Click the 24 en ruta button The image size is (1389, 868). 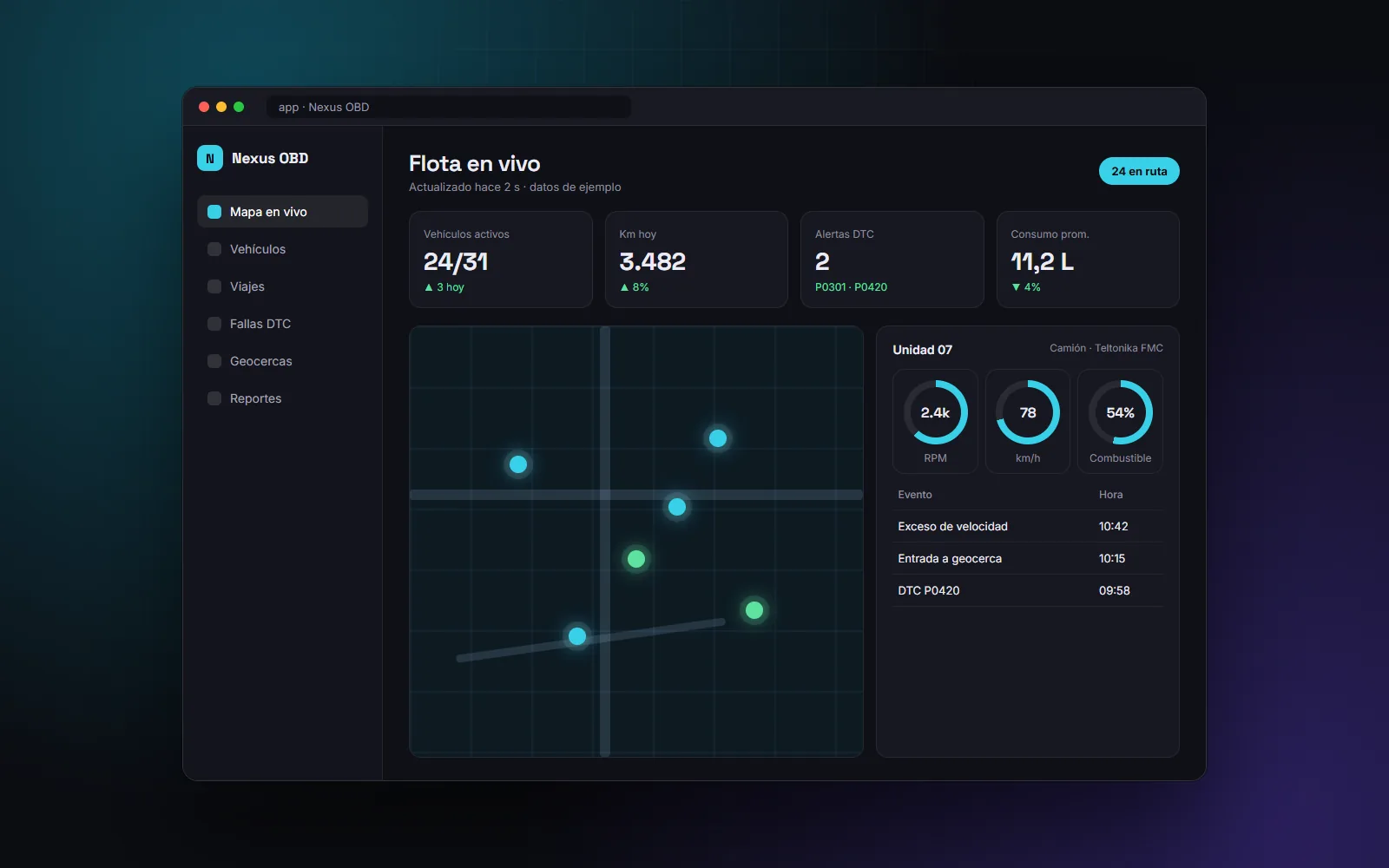tap(1139, 171)
